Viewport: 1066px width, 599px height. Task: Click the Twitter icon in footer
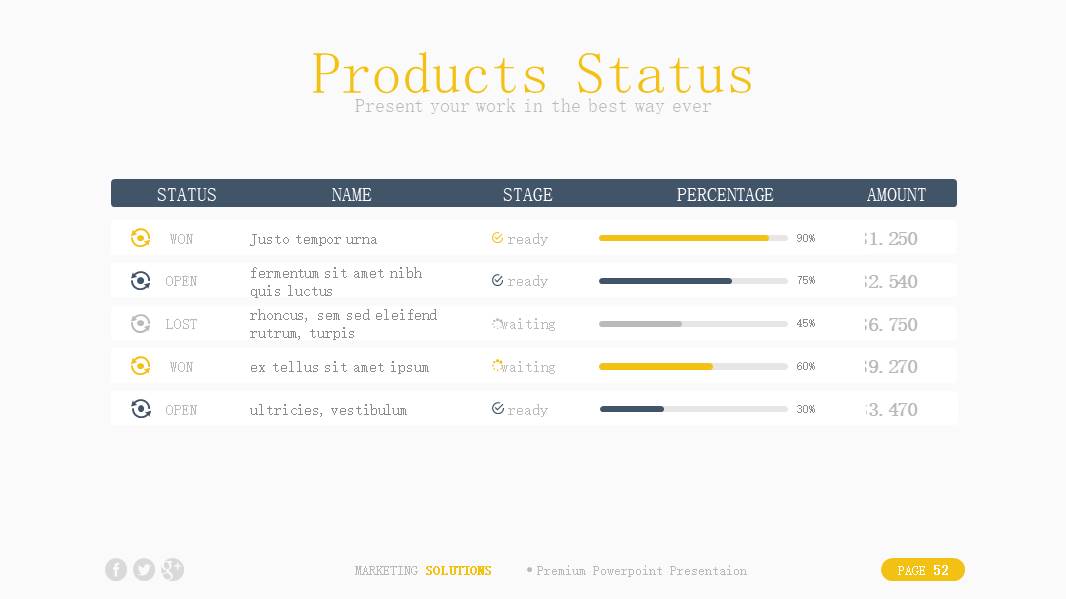point(144,570)
